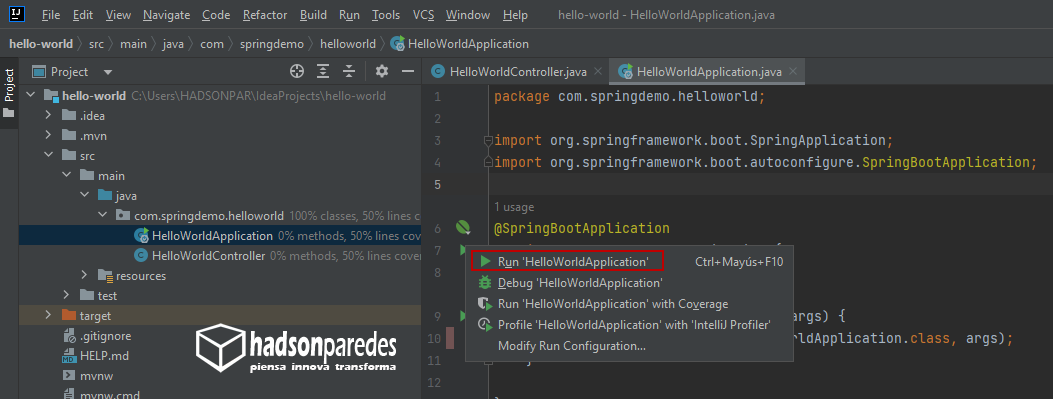Click HelloWorldApplication breadcrumb in navigation bar

coord(461,44)
